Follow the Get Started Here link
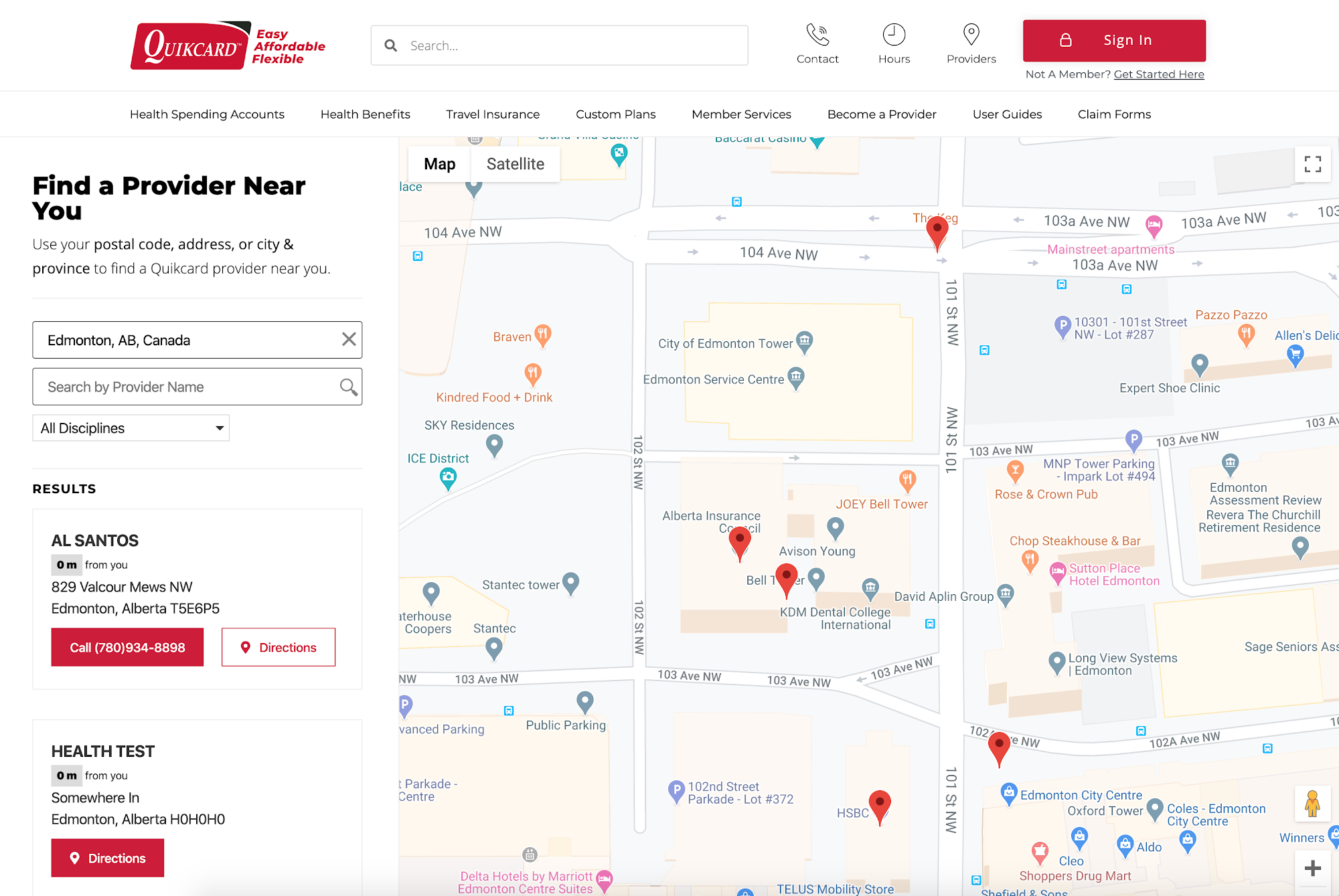This screenshot has width=1339, height=896. coord(1158,74)
